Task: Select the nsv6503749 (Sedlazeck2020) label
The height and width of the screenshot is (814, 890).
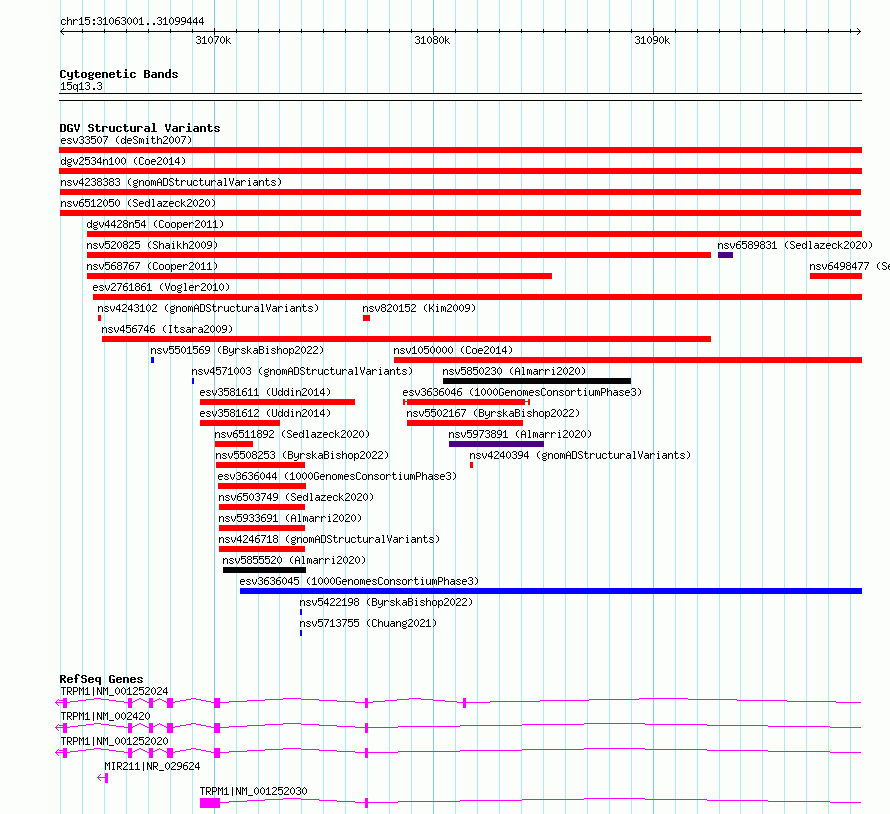Action: point(296,497)
